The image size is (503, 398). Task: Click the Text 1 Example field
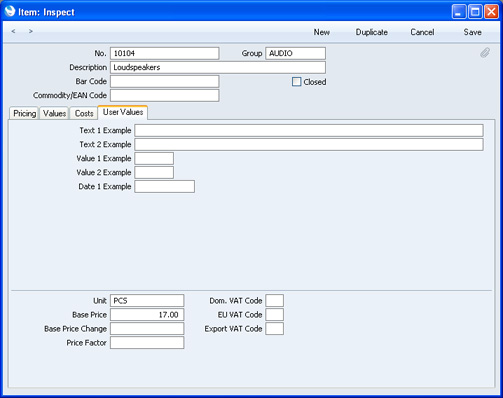[309, 130]
